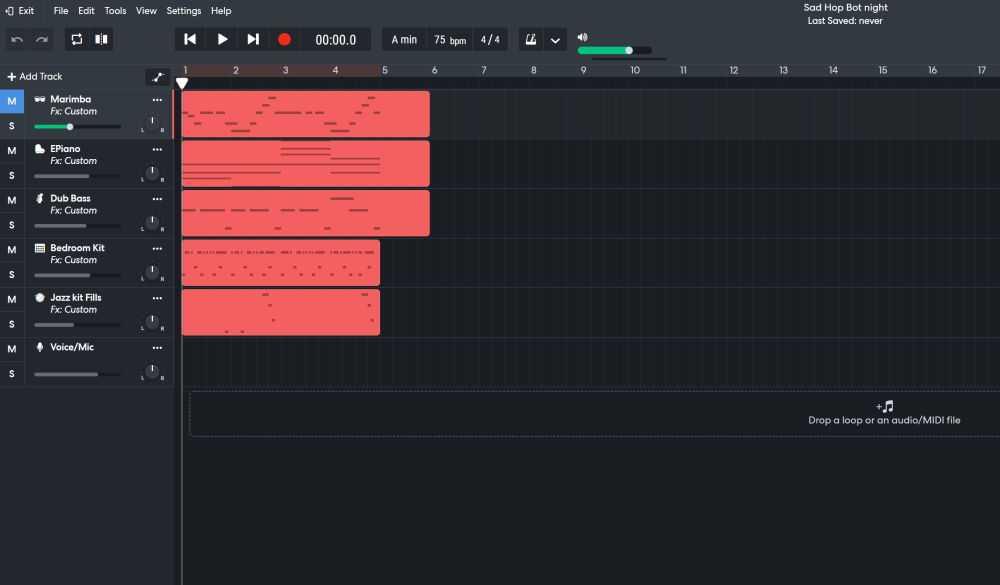Viewport: 1000px width, 585px height.
Task: Change the tempo field showing 75 bpm
Action: click(x=450, y=40)
